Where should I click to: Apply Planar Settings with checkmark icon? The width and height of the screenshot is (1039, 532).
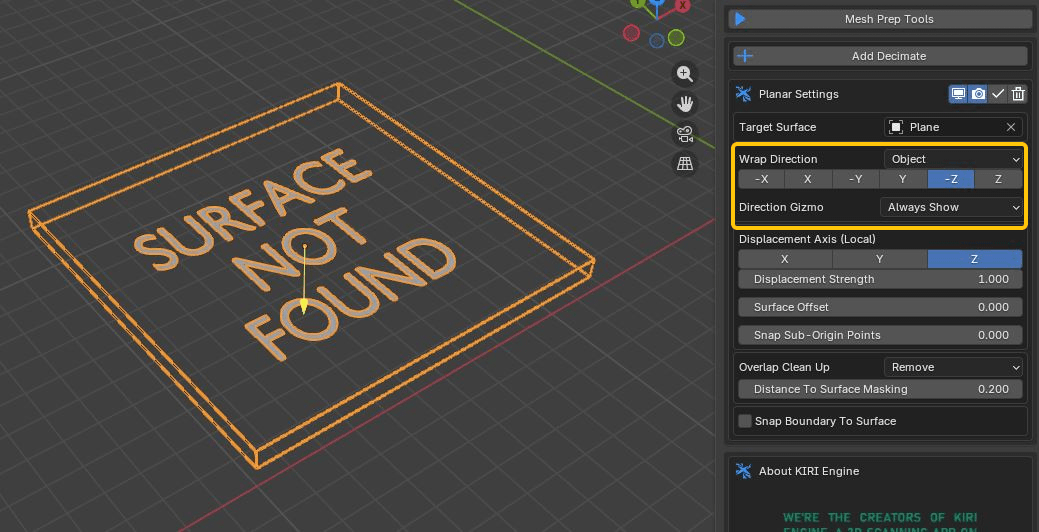(998, 94)
